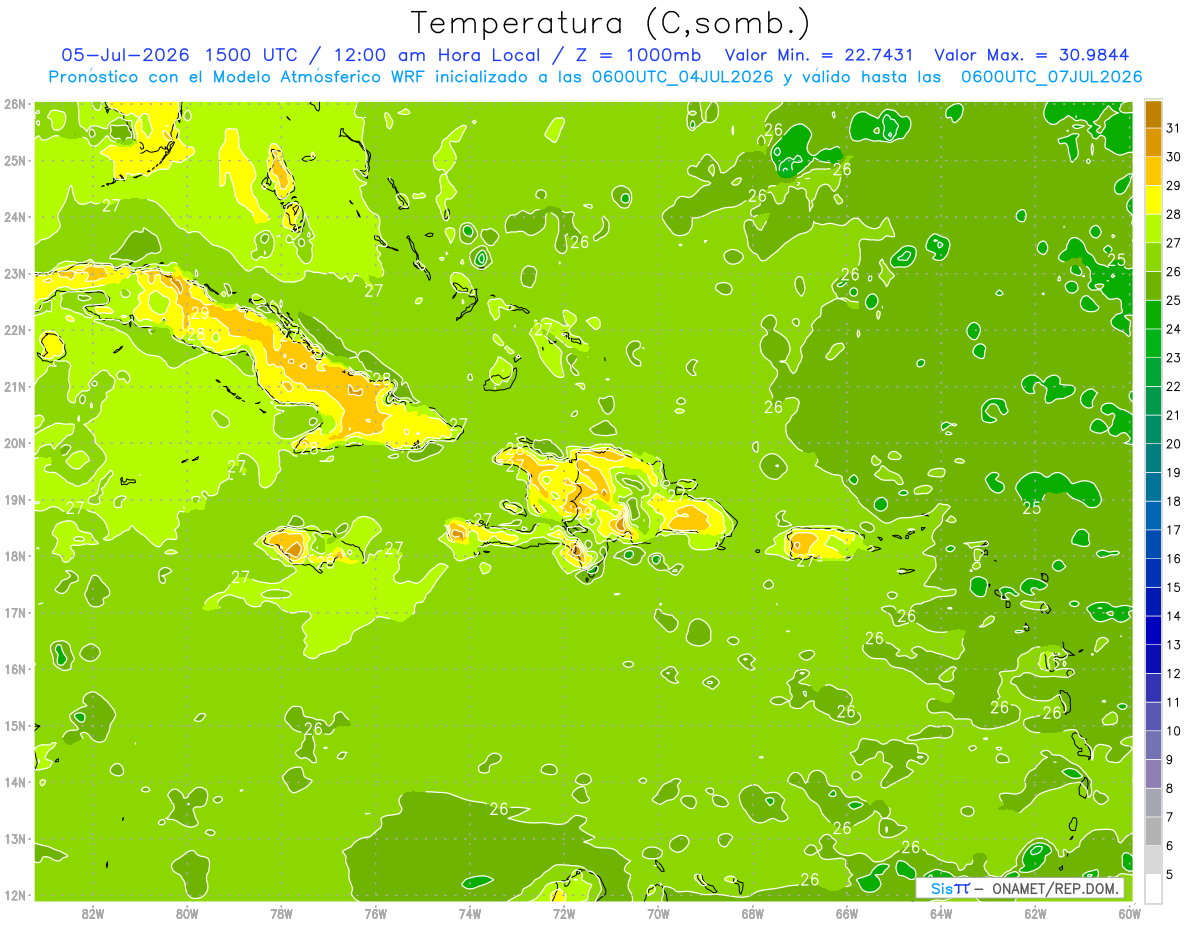
Task: Click the 74W longitude axis label
Action: point(470,913)
